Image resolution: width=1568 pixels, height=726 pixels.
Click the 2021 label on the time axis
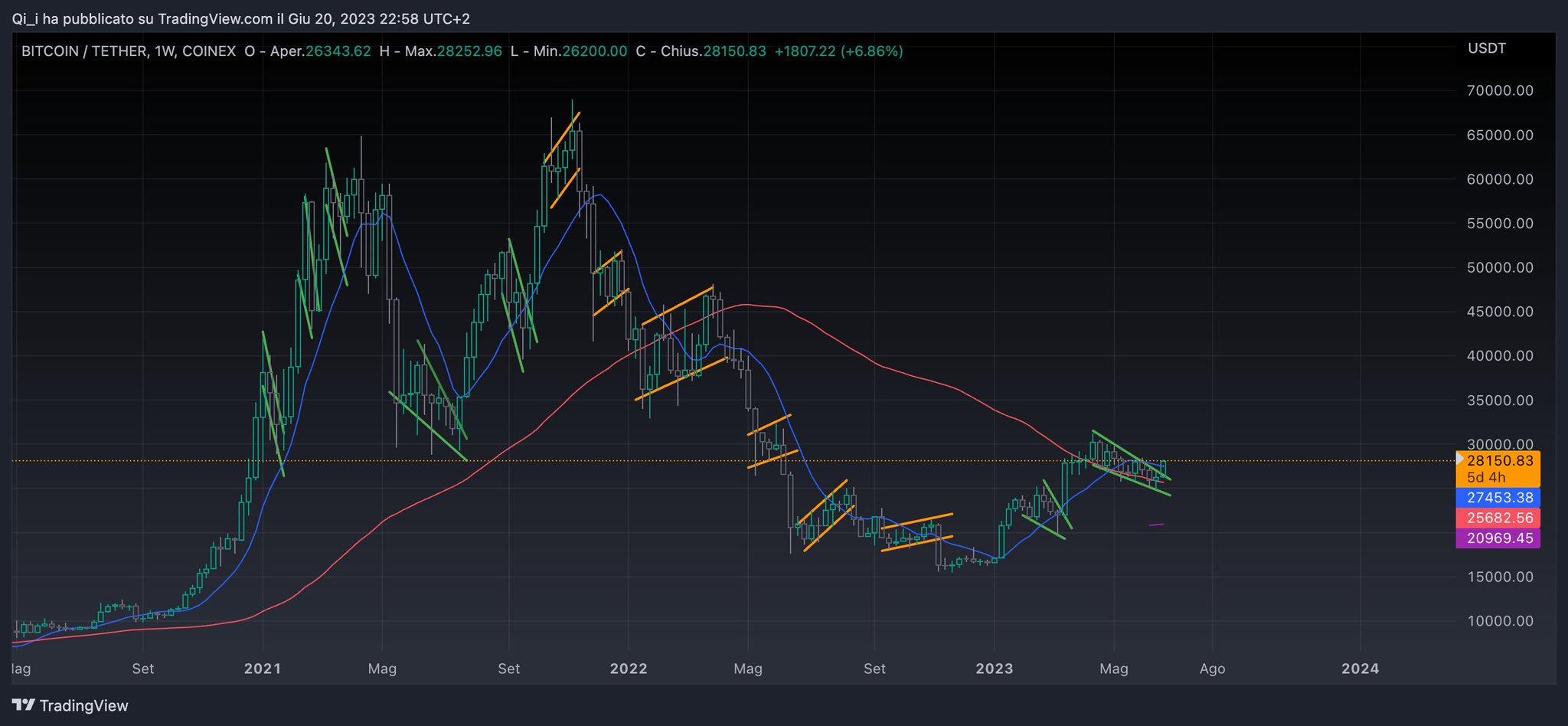coord(263,669)
